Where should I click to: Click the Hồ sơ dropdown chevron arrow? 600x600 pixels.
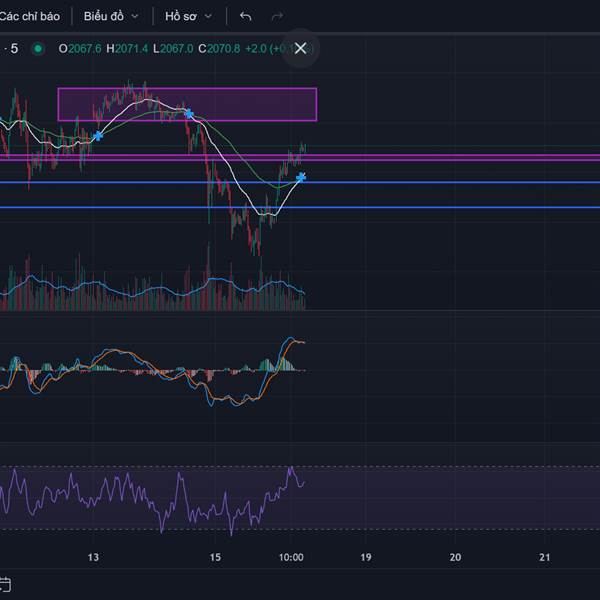click(x=208, y=16)
